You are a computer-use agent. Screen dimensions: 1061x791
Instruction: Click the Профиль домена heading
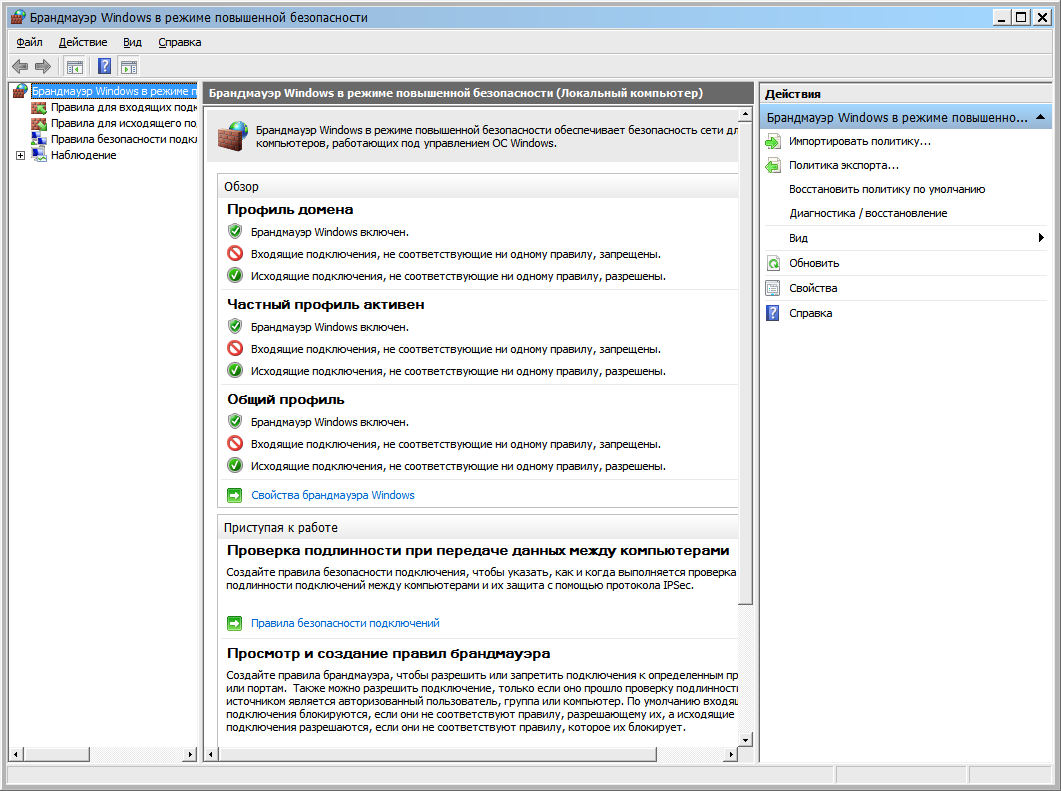(290, 209)
